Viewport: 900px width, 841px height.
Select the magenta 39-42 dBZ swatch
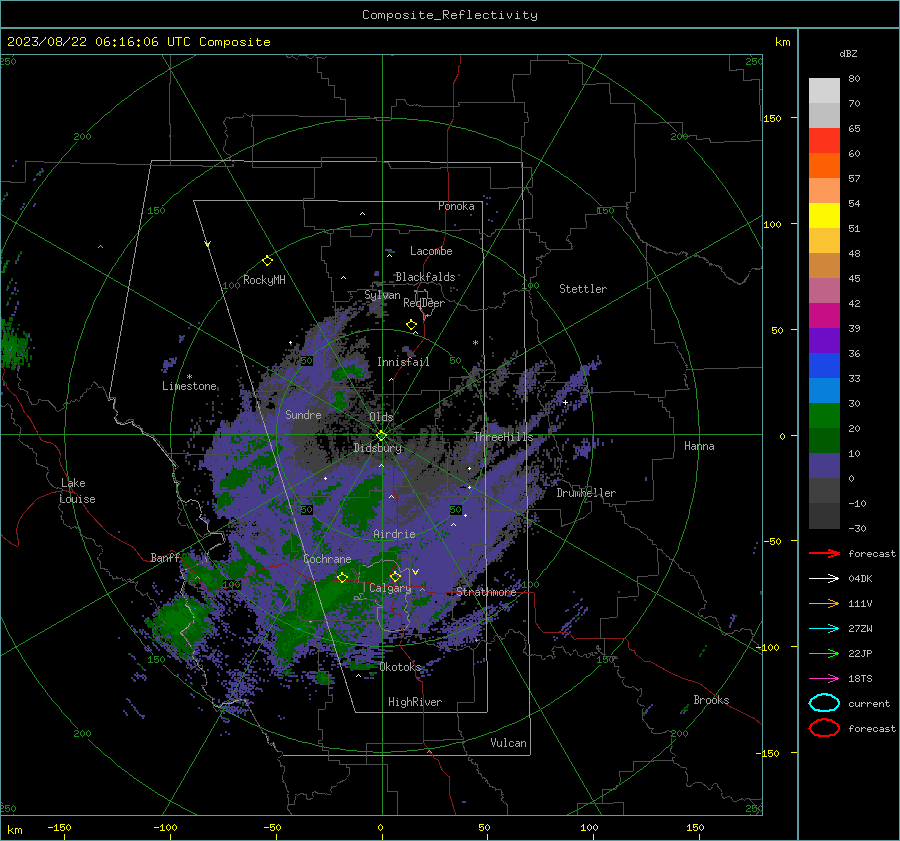pos(824,316)
